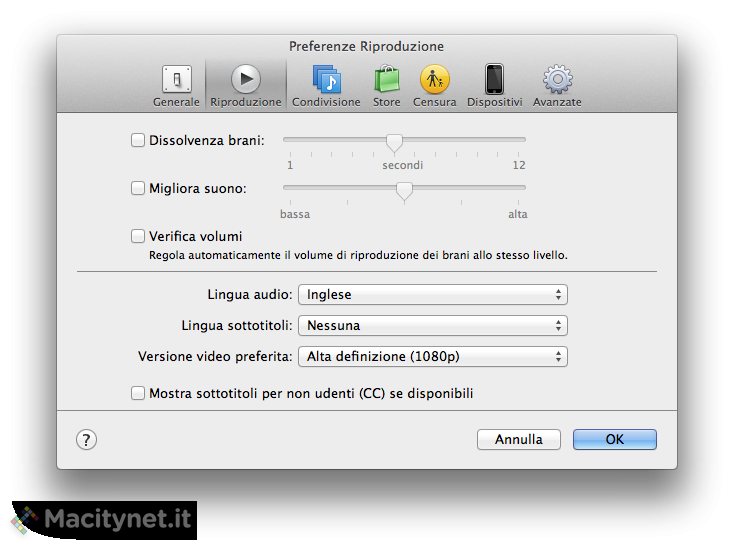Open the Lingua audio dropdown set to Inglese
Screen dimensions: 734x548
point(433,294)
